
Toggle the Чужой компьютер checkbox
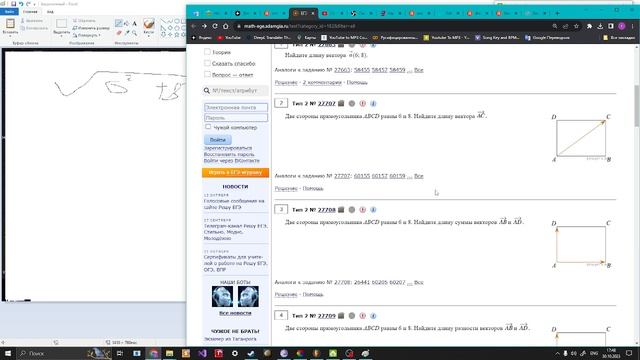(208, 127)
